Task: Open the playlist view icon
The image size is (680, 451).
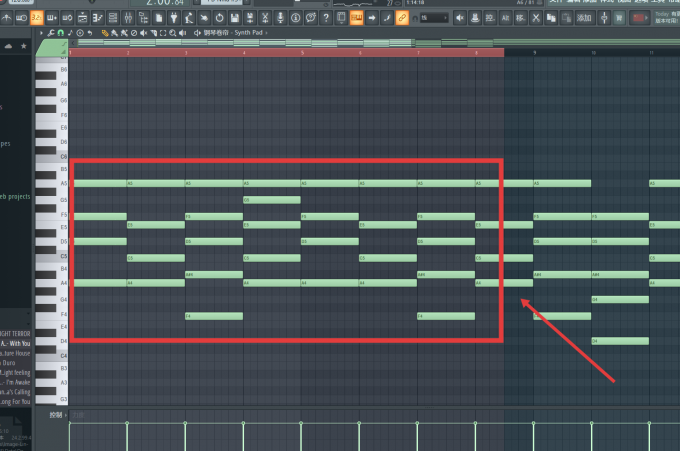Action: [113, 18]
